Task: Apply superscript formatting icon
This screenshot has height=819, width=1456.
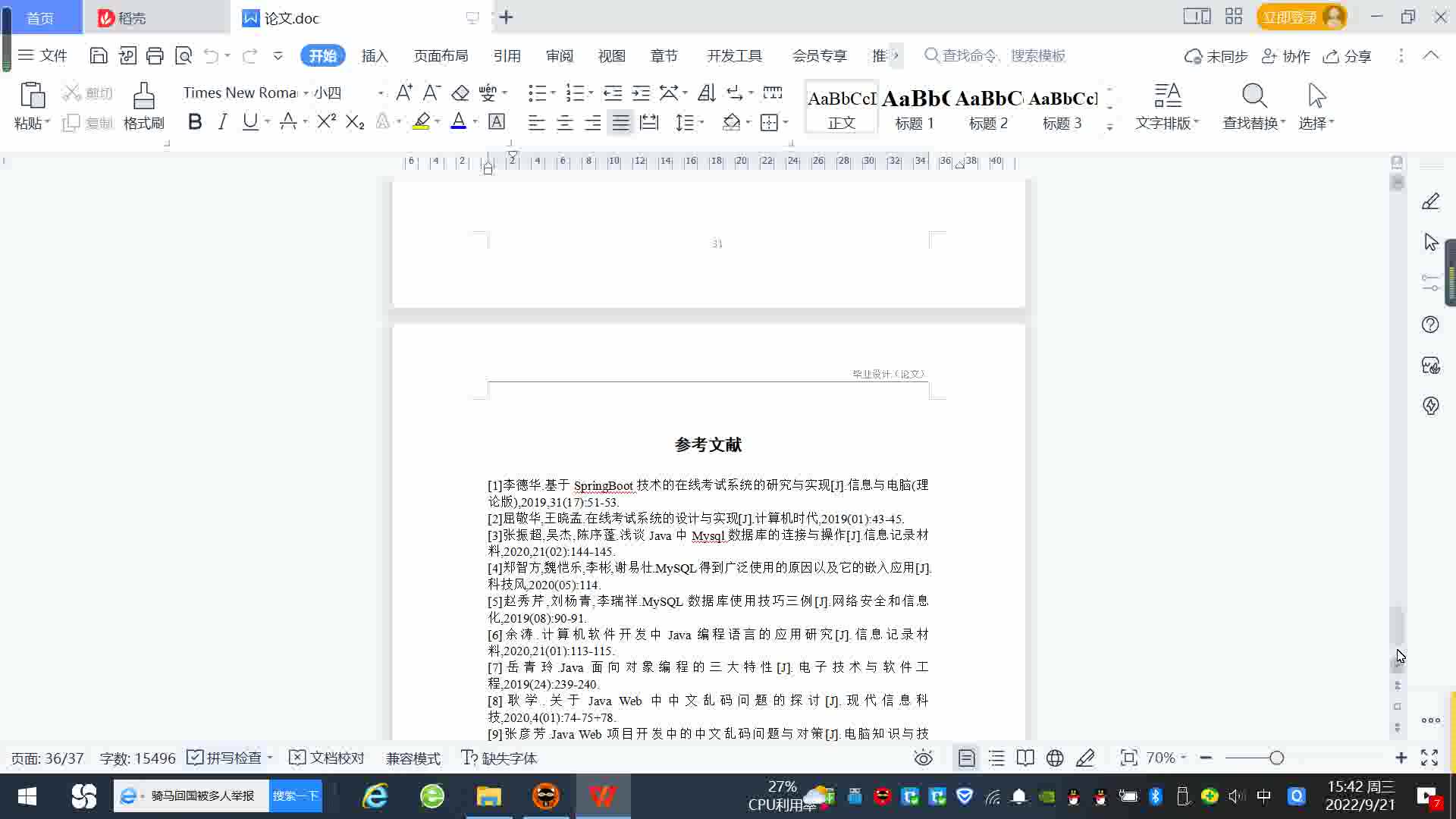Action: pos(326,122)
